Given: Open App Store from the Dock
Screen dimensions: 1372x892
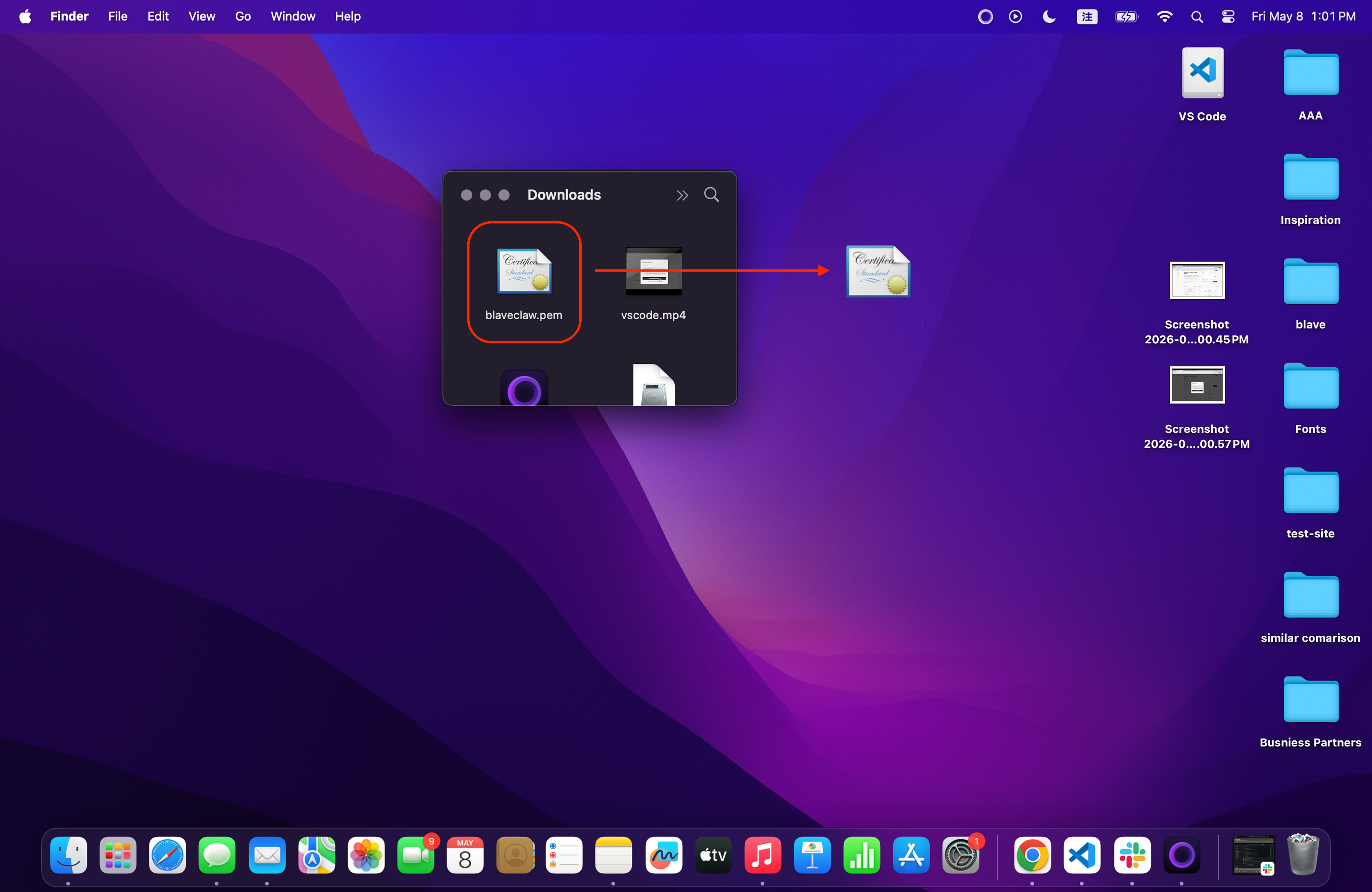Looking at the screenshot, I should (911, 855).
